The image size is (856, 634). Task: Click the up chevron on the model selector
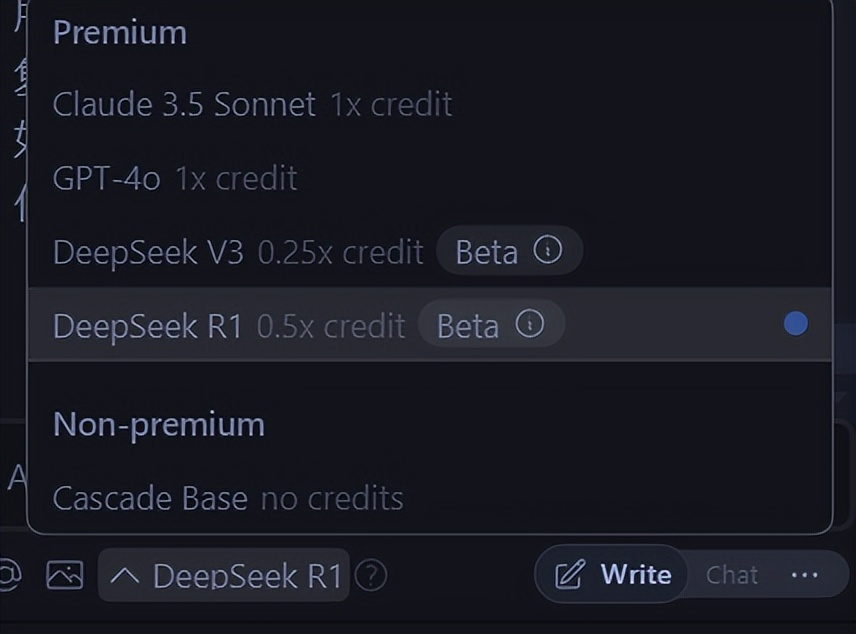(x=125, y=575)
